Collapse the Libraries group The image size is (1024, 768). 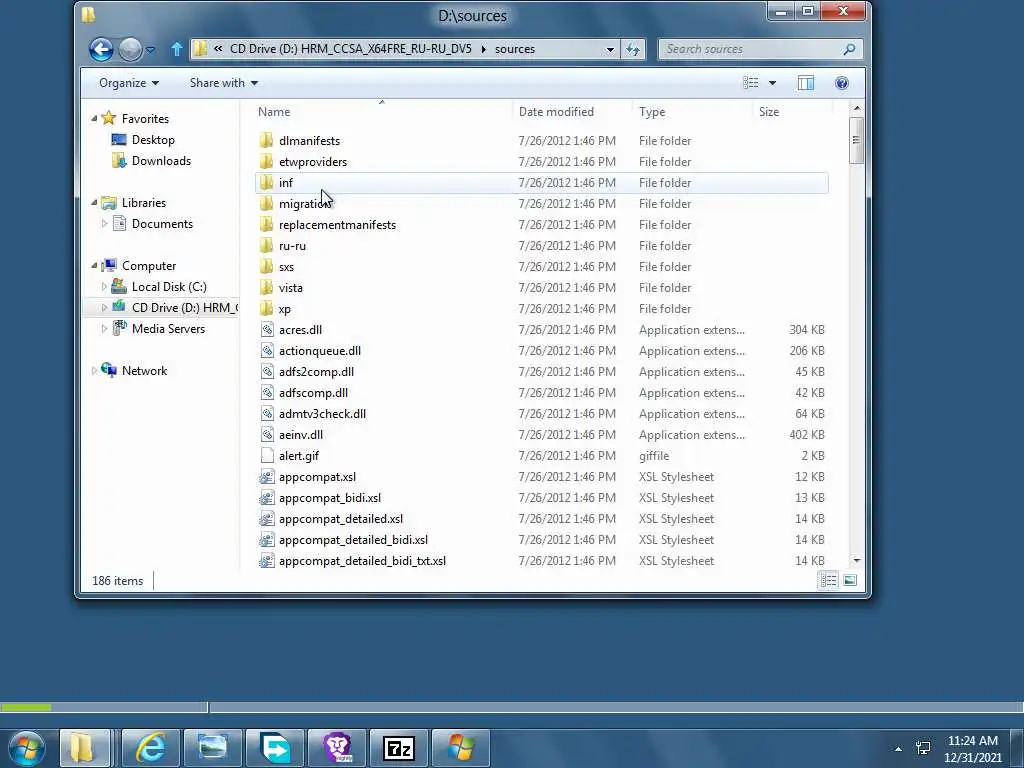(x=94, y=202)
